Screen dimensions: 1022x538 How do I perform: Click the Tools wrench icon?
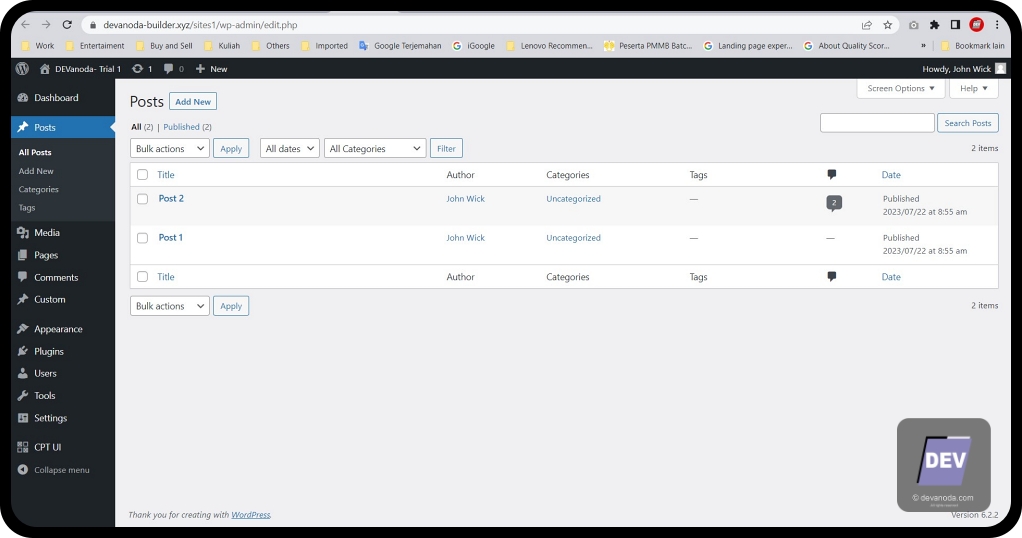click(x=23, y=395)
